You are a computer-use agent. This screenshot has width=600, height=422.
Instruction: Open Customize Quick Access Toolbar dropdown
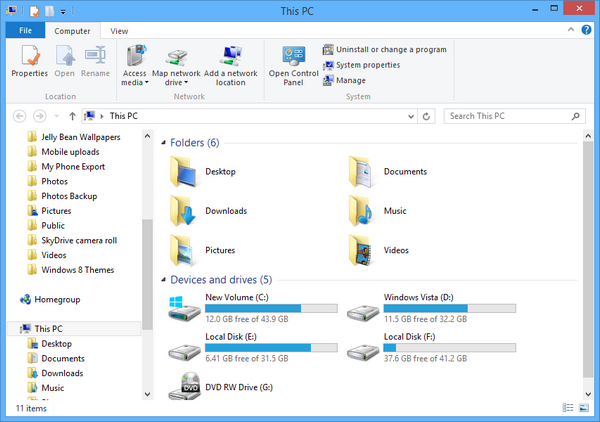63,12
